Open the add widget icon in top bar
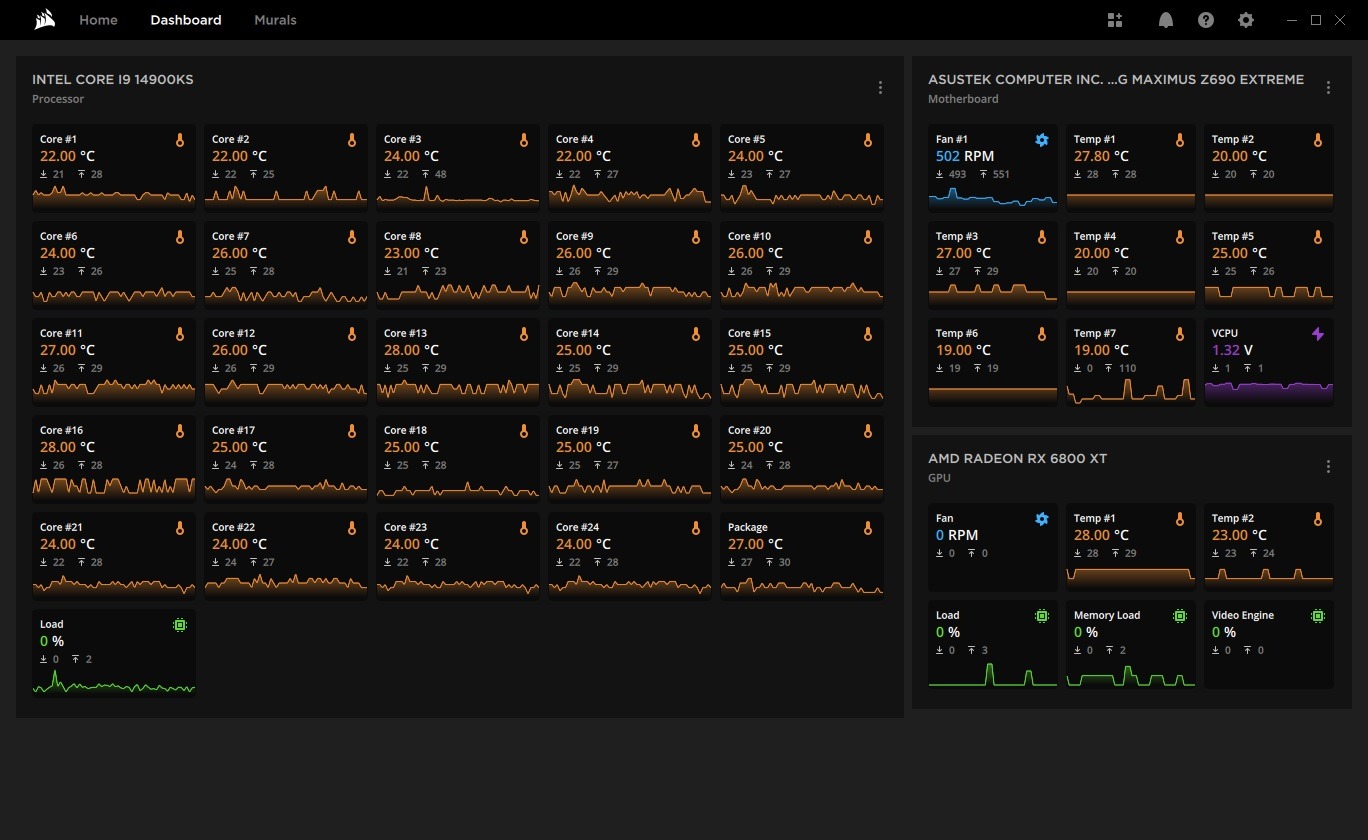This screenshot has height=840, width=1368. click(x=1115, y=20)
